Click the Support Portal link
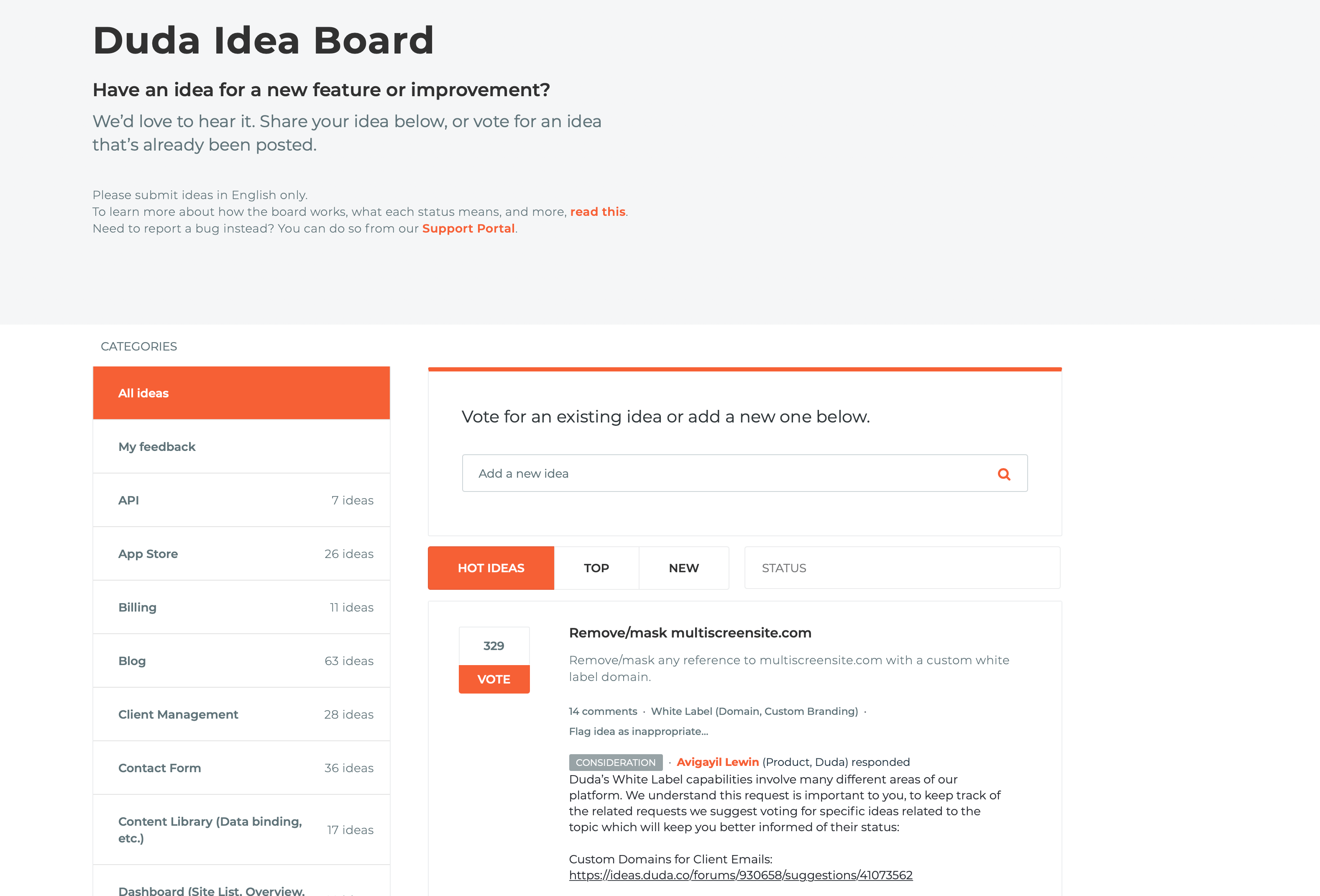 tap(468, 228)
